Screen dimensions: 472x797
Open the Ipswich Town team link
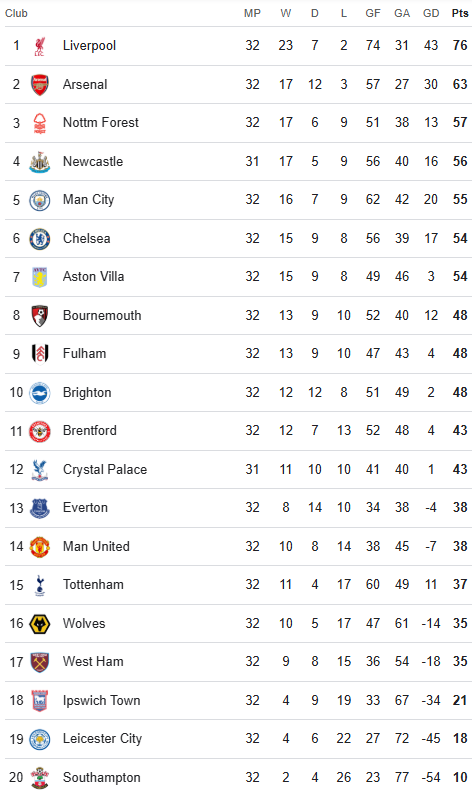click(101, 700)
